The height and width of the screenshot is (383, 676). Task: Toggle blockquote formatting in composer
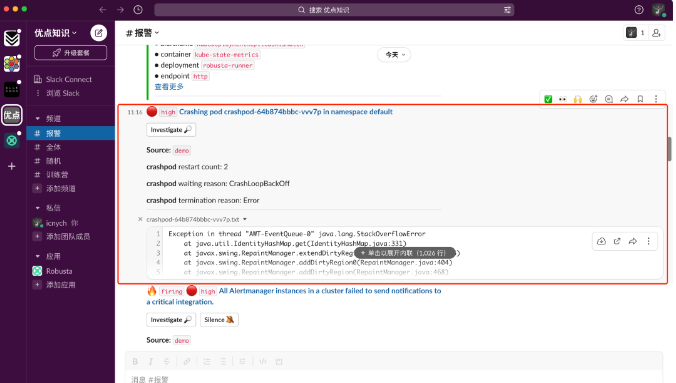tap(243, 361)
